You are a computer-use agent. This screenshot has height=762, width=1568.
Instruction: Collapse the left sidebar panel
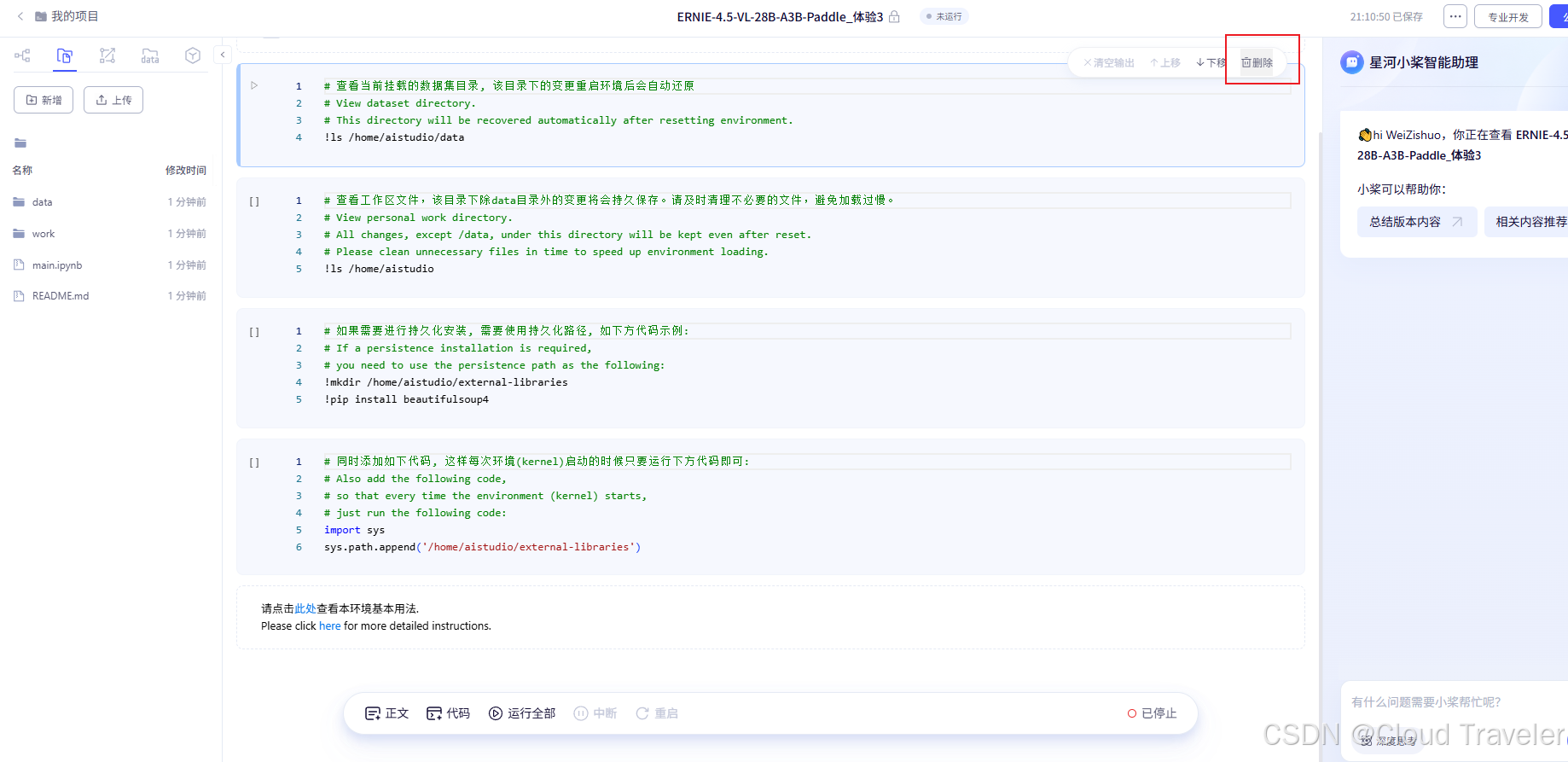(223, 55)
